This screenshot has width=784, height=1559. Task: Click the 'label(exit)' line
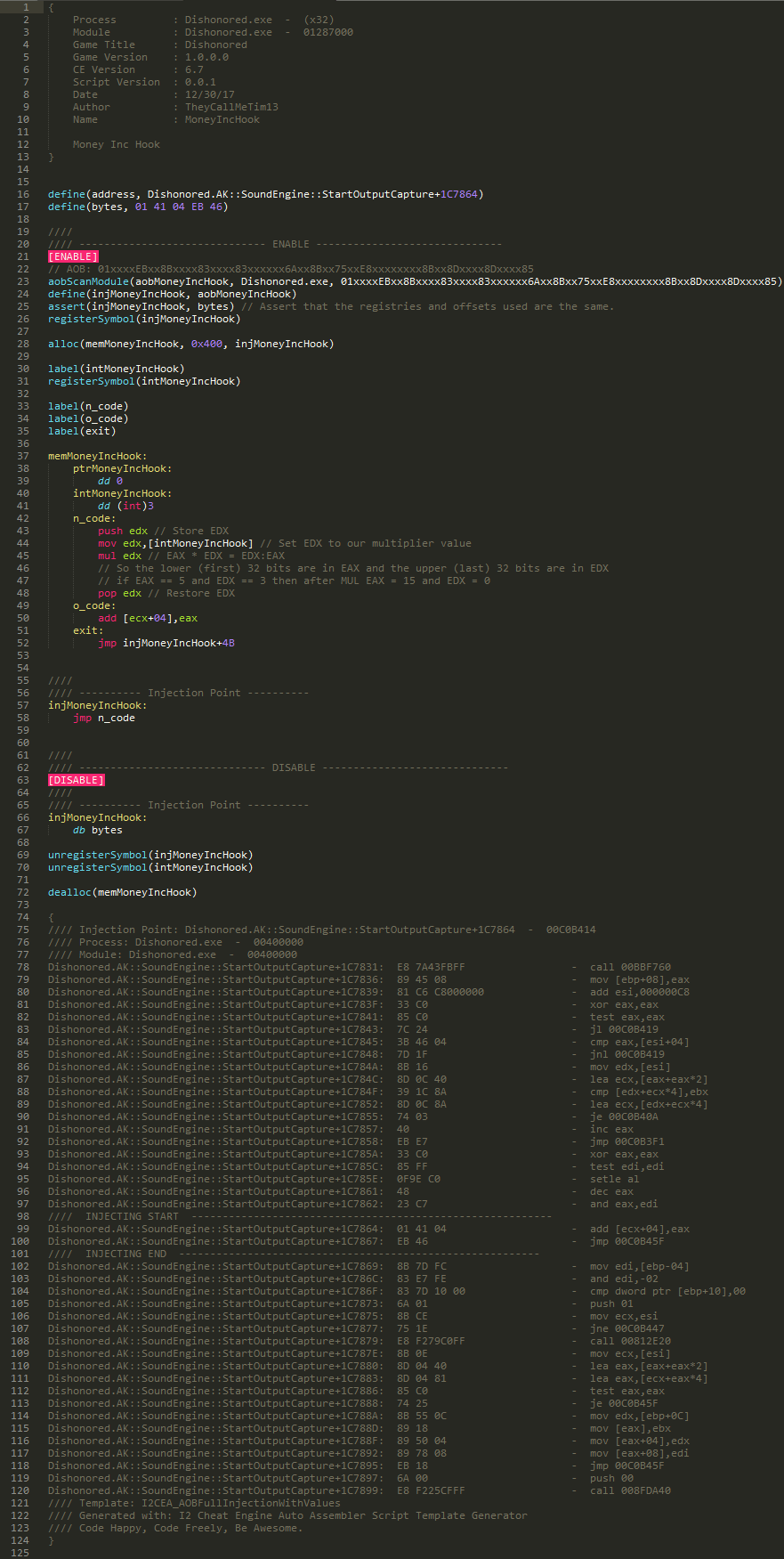[82, 431]
